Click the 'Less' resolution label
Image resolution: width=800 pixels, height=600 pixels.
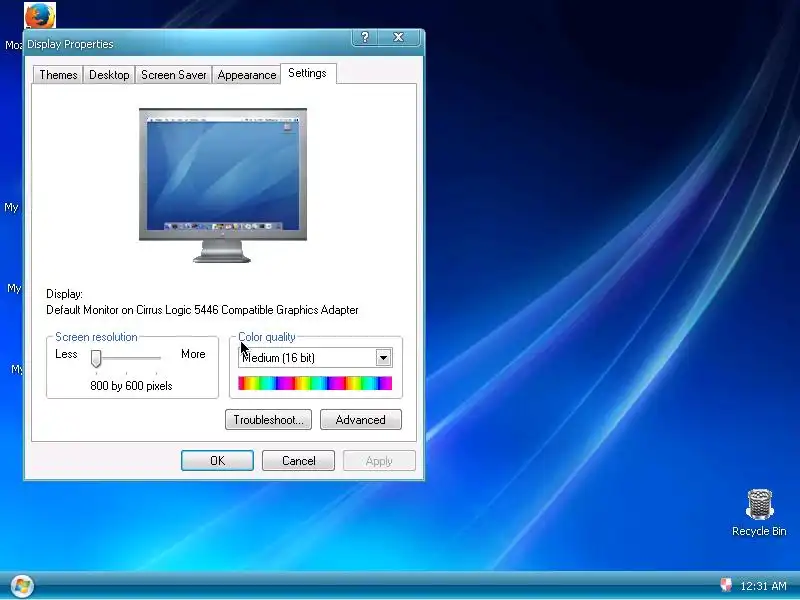coord(66,354)
